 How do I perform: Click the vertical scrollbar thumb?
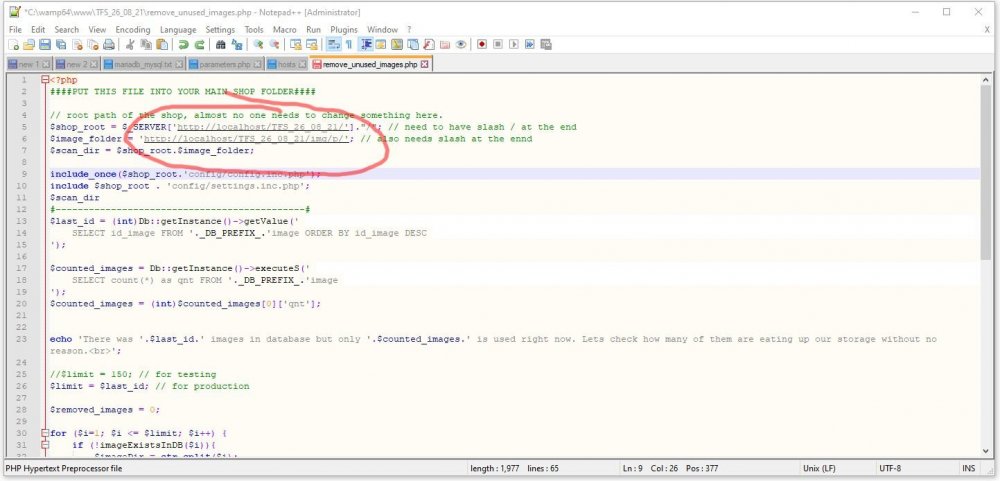(987, 170)
